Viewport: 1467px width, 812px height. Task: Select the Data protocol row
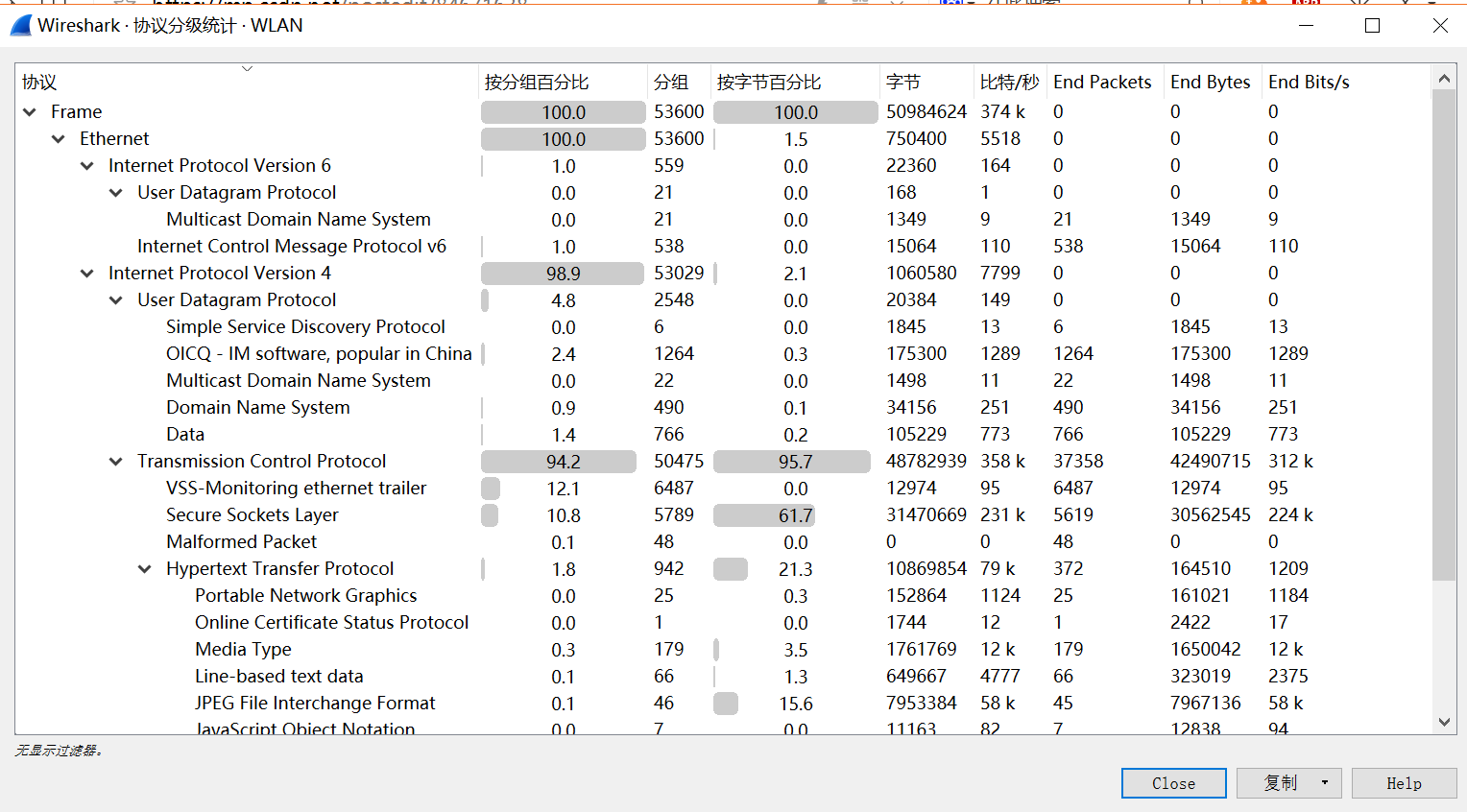[x=723, y=435]
